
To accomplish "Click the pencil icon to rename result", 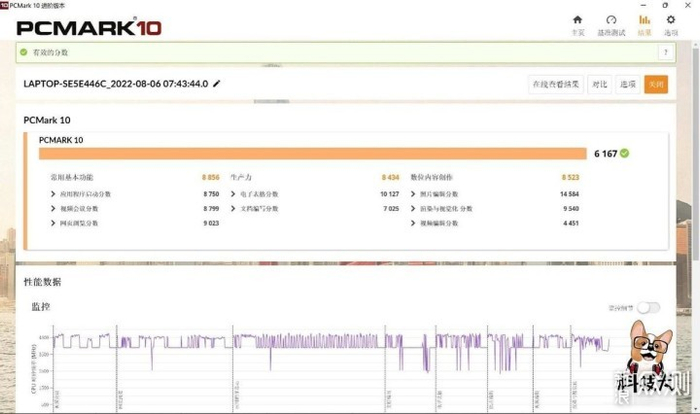I will [x=217, y=84].
